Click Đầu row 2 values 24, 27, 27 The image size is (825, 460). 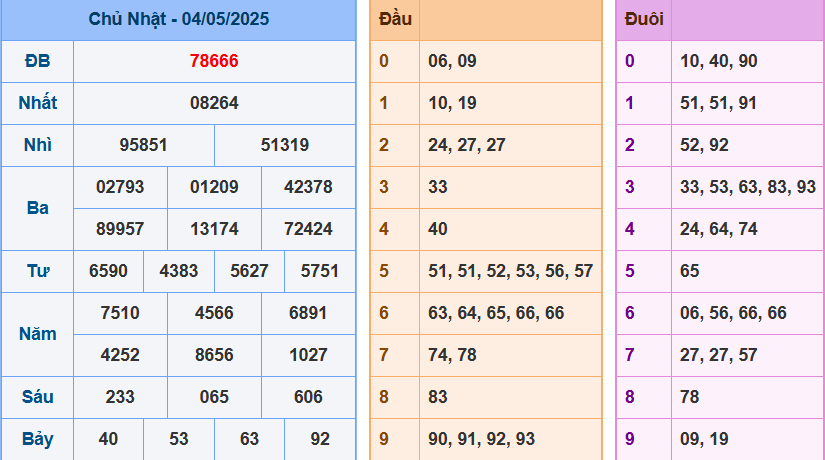coord(467,145)
